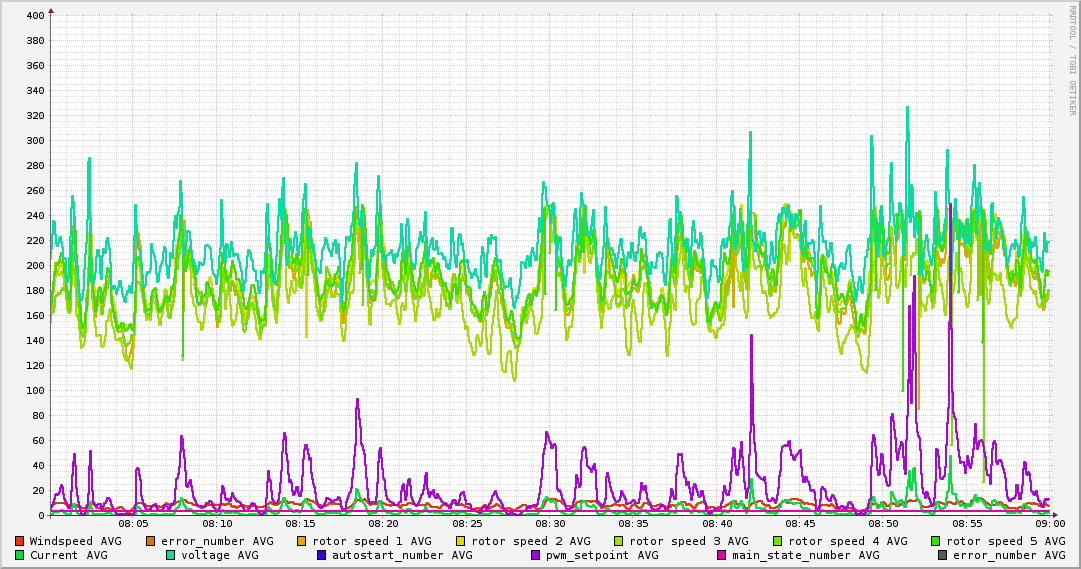Viewport: 1081px width, 569px height.
Task: Click the 320 value on y-axis
Action: [x=35, y=115]
